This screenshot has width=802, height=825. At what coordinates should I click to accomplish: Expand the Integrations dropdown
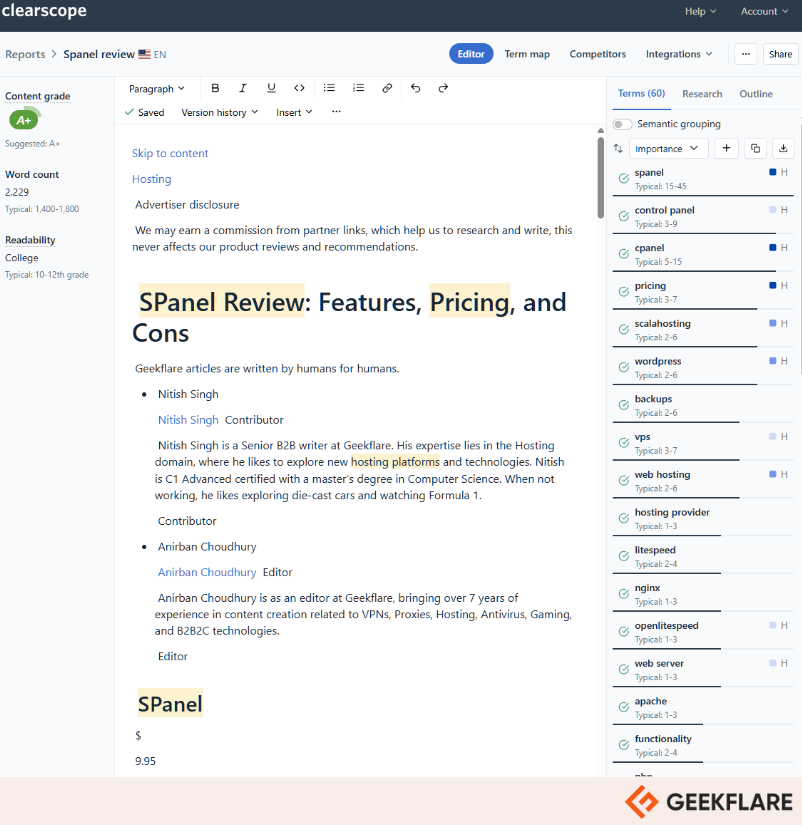click(679, 54)
